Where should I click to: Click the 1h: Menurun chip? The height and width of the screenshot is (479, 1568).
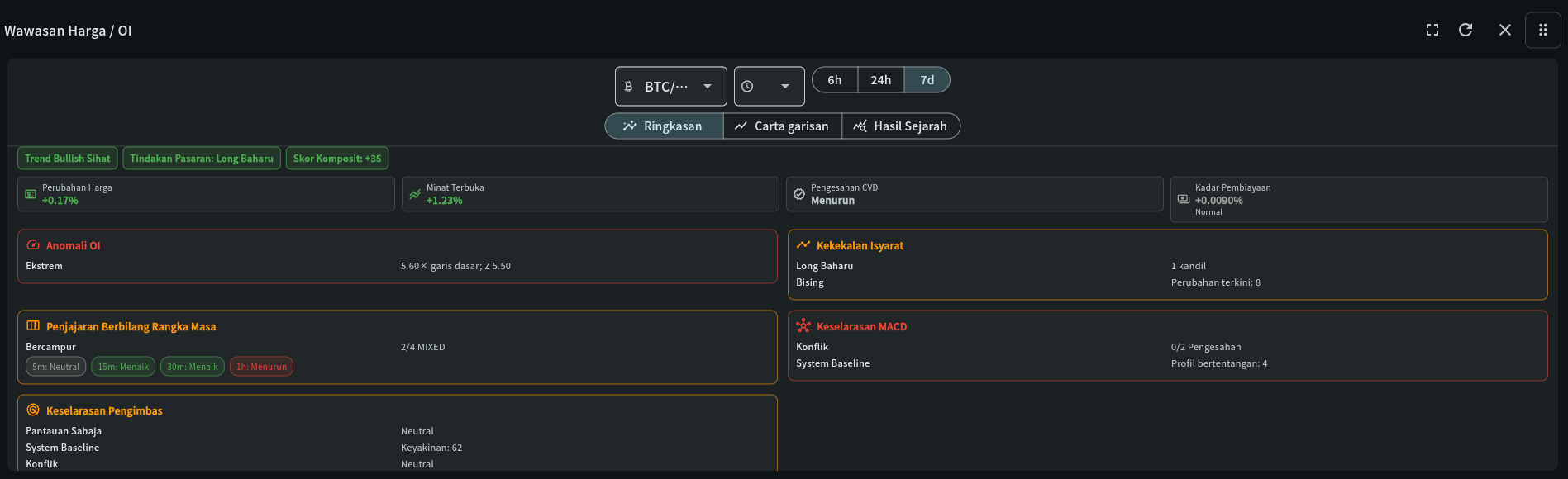coord(261,367)
